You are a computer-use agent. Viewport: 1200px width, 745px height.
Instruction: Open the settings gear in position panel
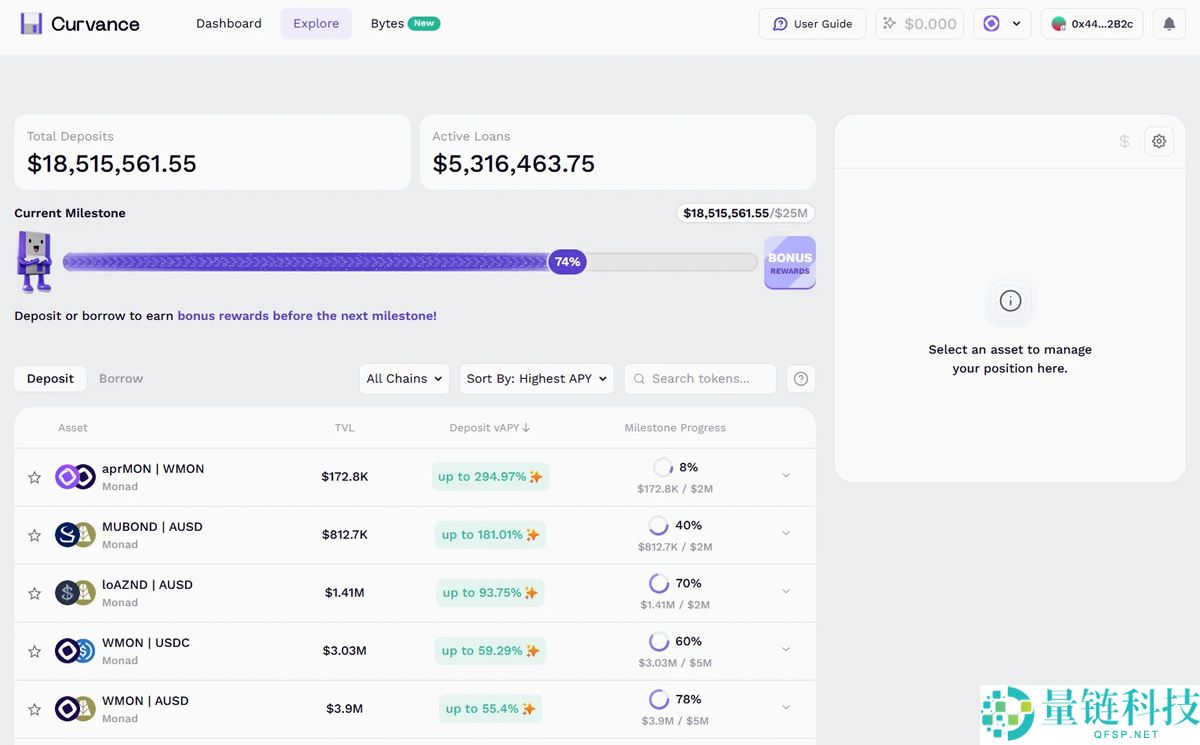coord(1159,142)
